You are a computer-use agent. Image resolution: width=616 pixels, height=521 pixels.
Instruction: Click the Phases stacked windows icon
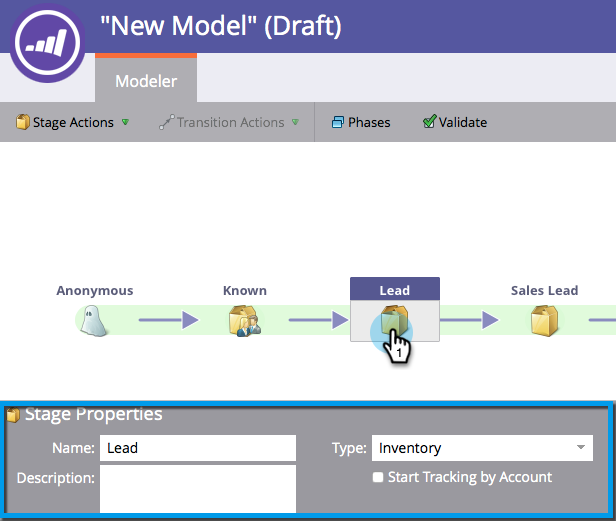pyautogui.click(x=337, y=122)
